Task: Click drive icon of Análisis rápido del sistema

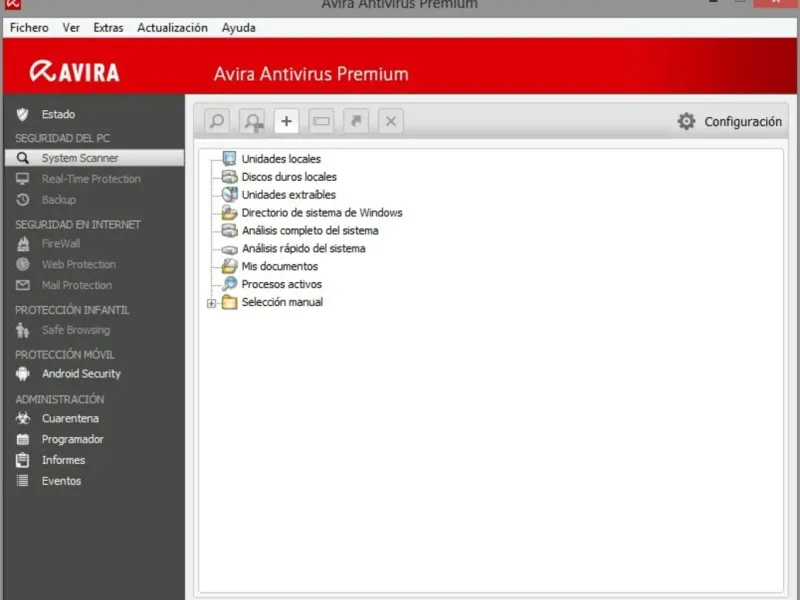Action: [230, 249]
